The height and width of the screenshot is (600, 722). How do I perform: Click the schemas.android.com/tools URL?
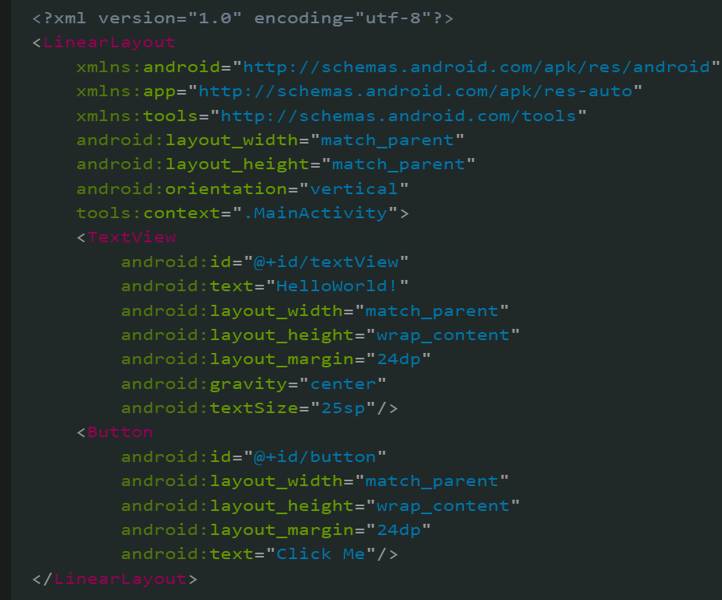pos(398,116)
